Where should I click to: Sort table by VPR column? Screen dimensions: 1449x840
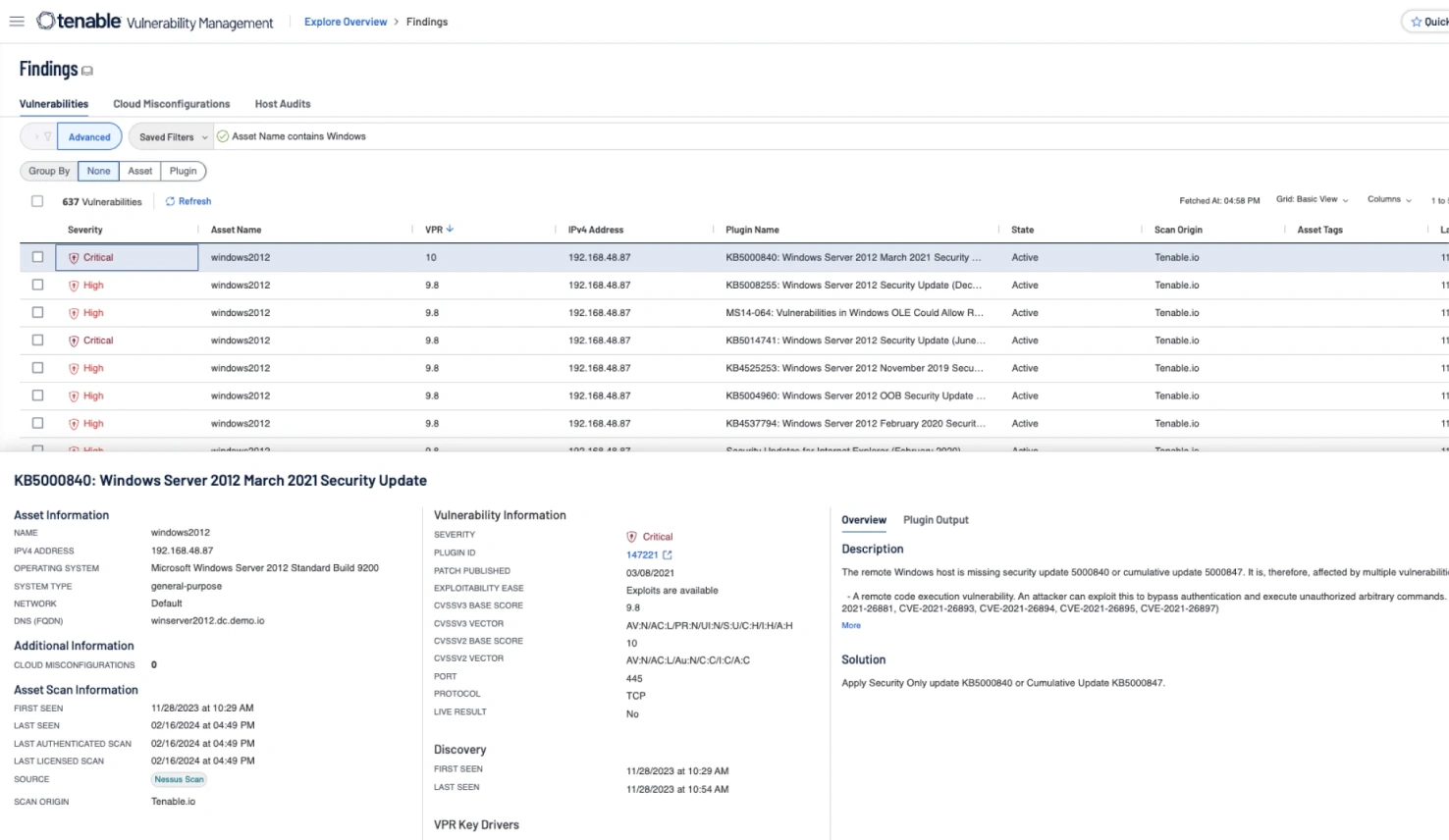[439, 229]
